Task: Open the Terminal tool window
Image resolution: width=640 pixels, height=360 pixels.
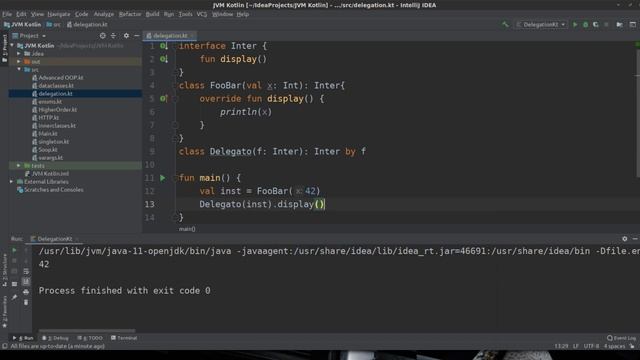Action: [x=124, y=338]
